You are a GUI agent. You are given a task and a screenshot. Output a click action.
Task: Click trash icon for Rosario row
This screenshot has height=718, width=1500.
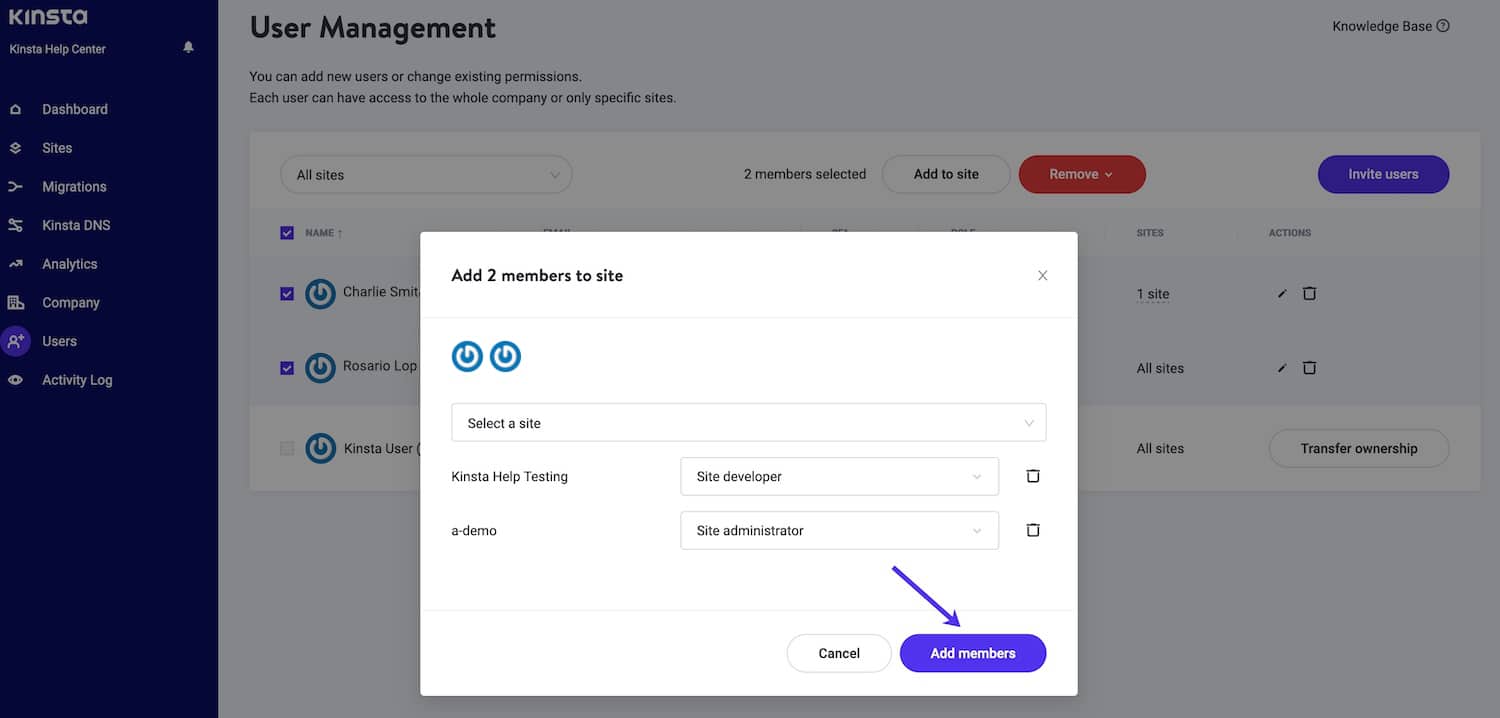pyautogui.click(x=1309, y=368)
